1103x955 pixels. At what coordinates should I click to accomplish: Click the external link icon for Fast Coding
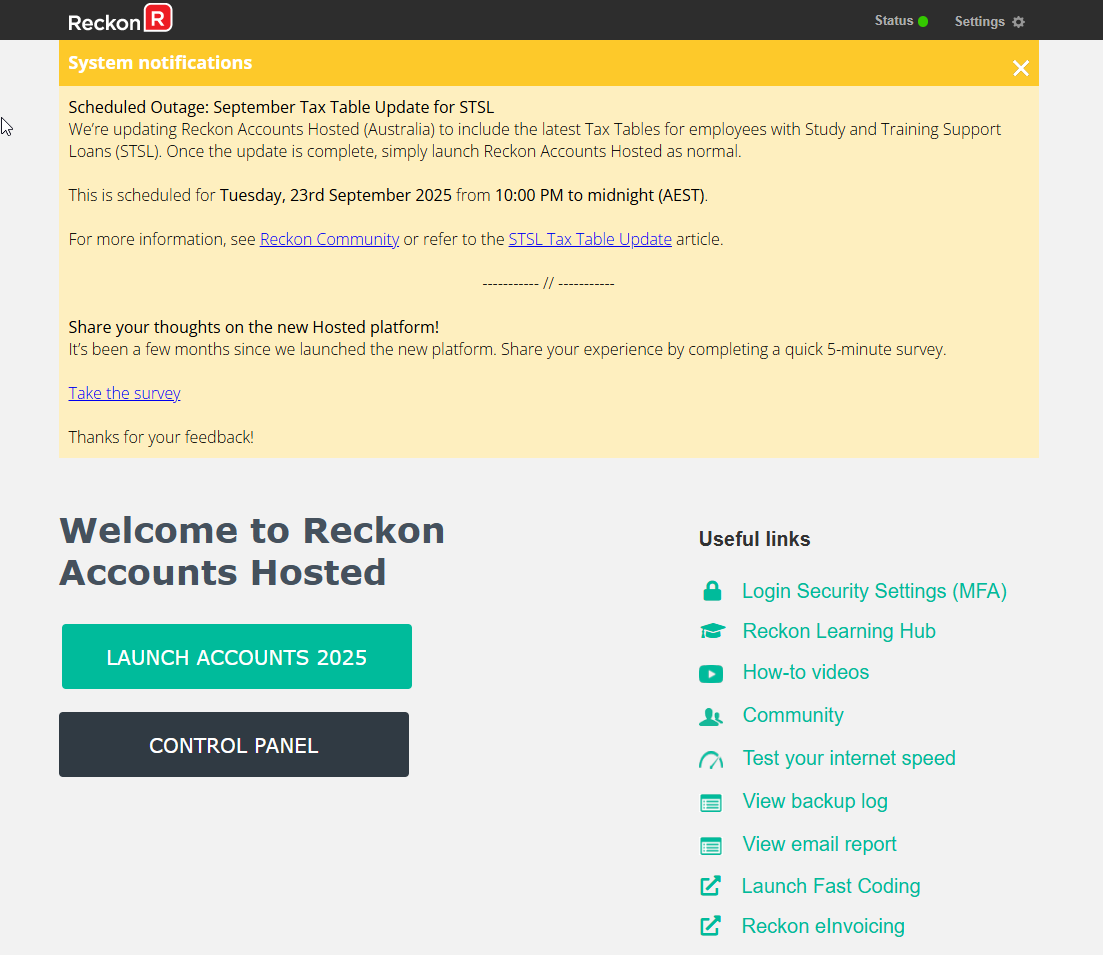point(710,886)
